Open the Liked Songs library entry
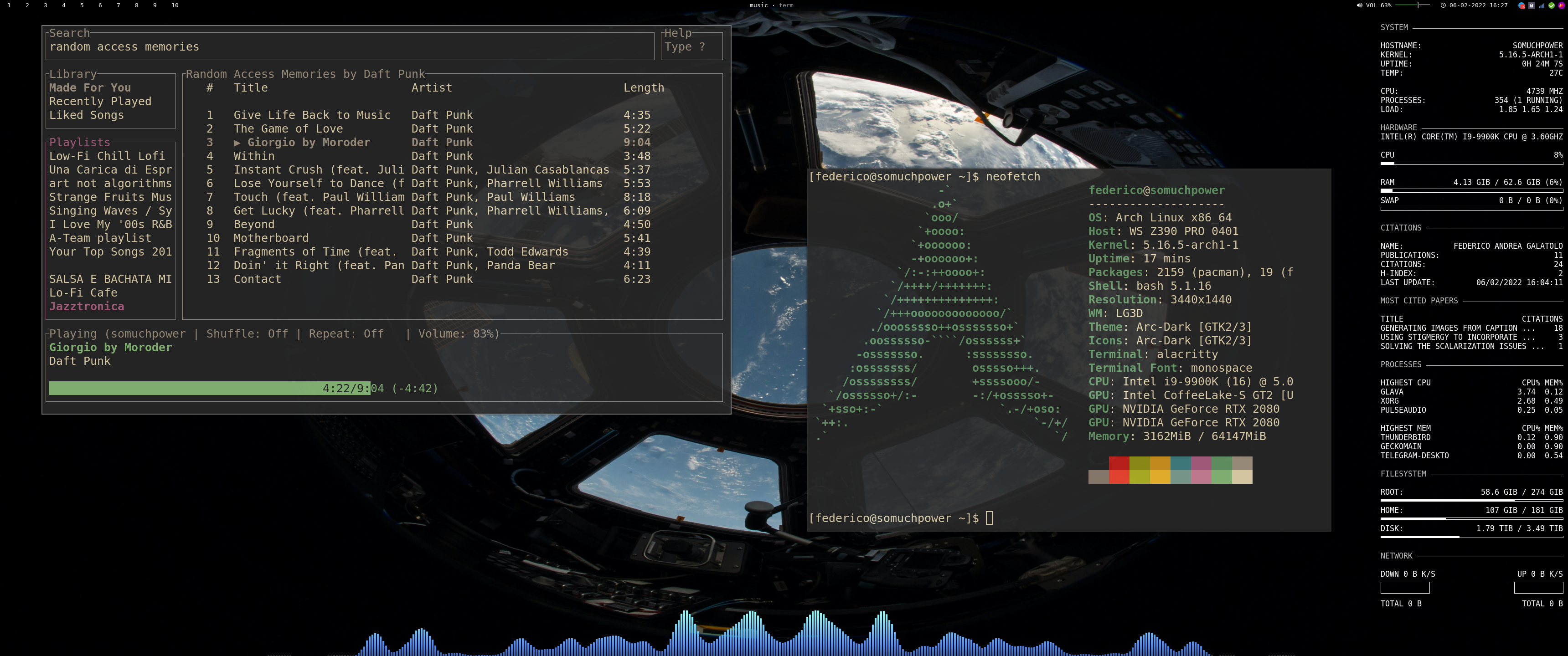 [87, 115]
